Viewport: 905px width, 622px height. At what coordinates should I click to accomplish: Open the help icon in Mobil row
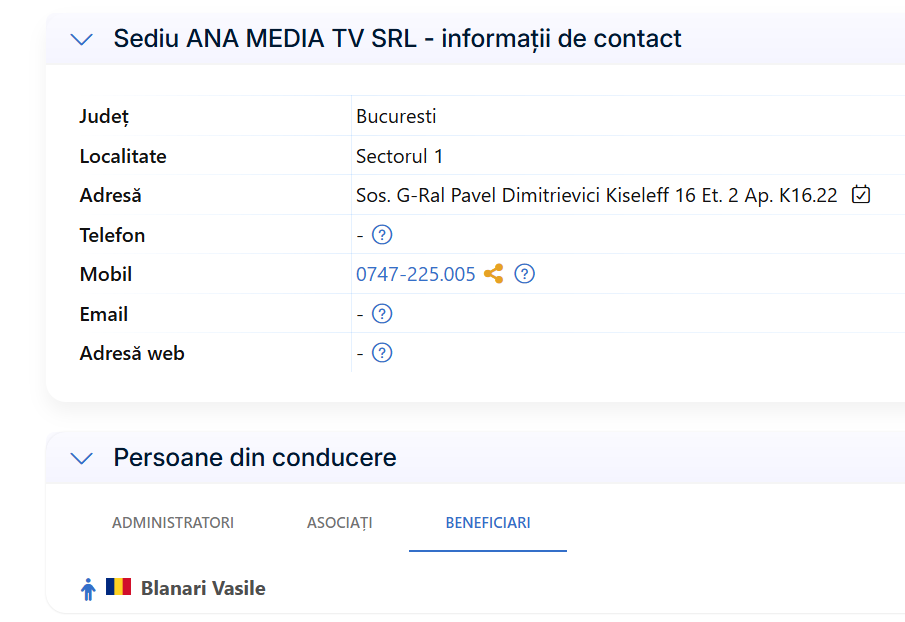pos(524,273)
